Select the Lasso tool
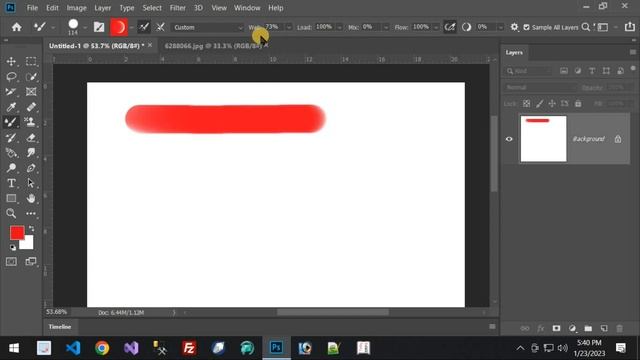Image resolution: width=640 pixels, height=360 pixels. 11,77
